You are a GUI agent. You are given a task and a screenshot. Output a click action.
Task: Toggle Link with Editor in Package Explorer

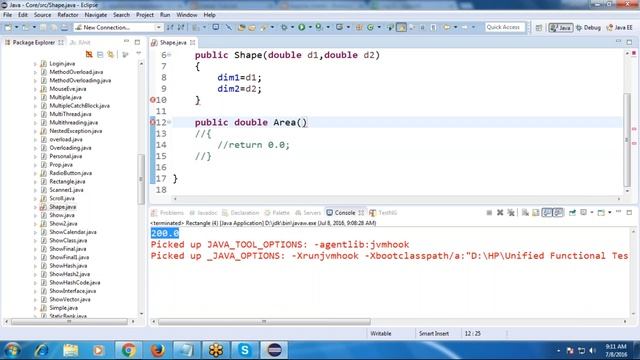(111, 55)
